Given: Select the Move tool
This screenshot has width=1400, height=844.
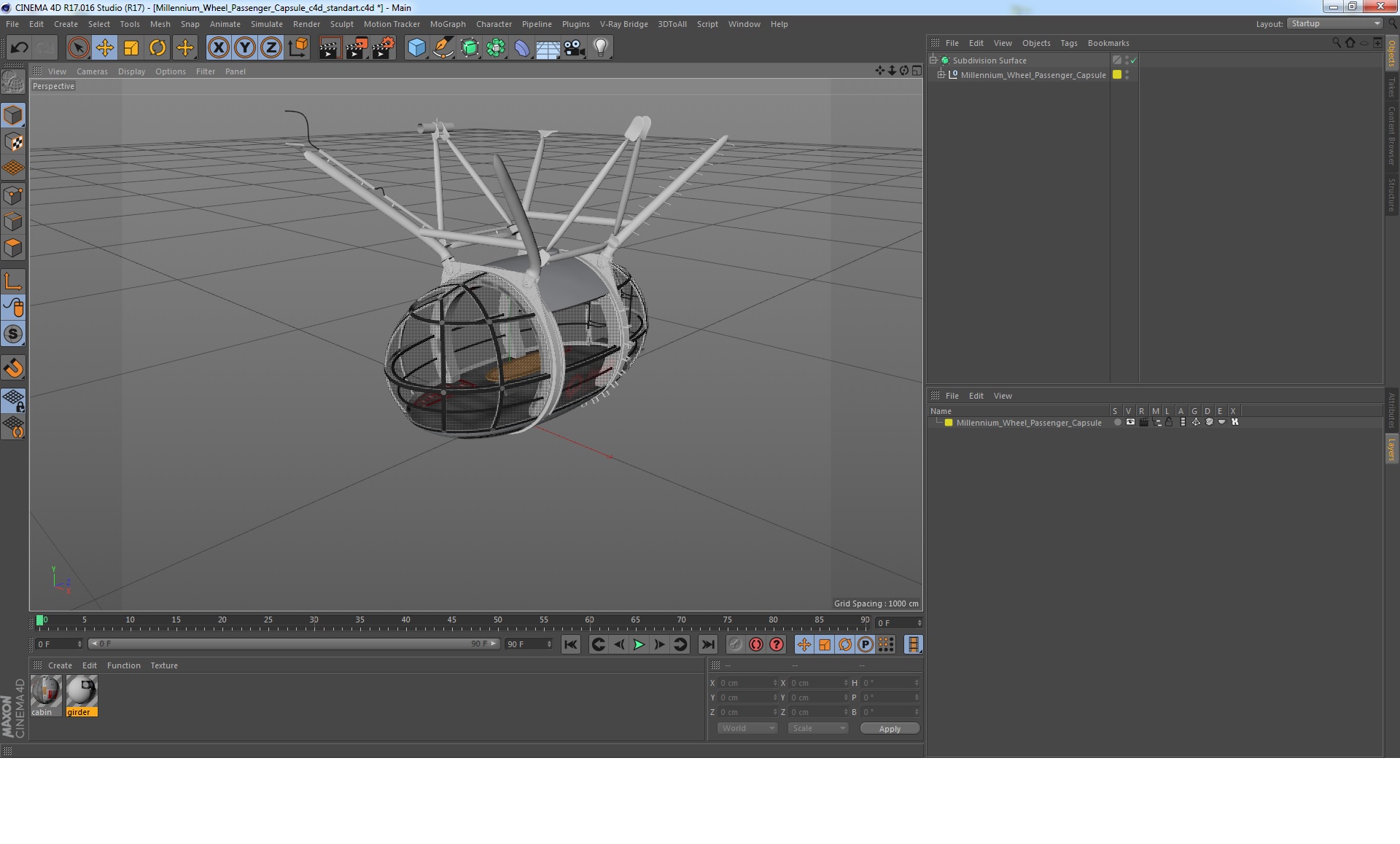Looking at the screenshot, I should click(x=104, y=48).
